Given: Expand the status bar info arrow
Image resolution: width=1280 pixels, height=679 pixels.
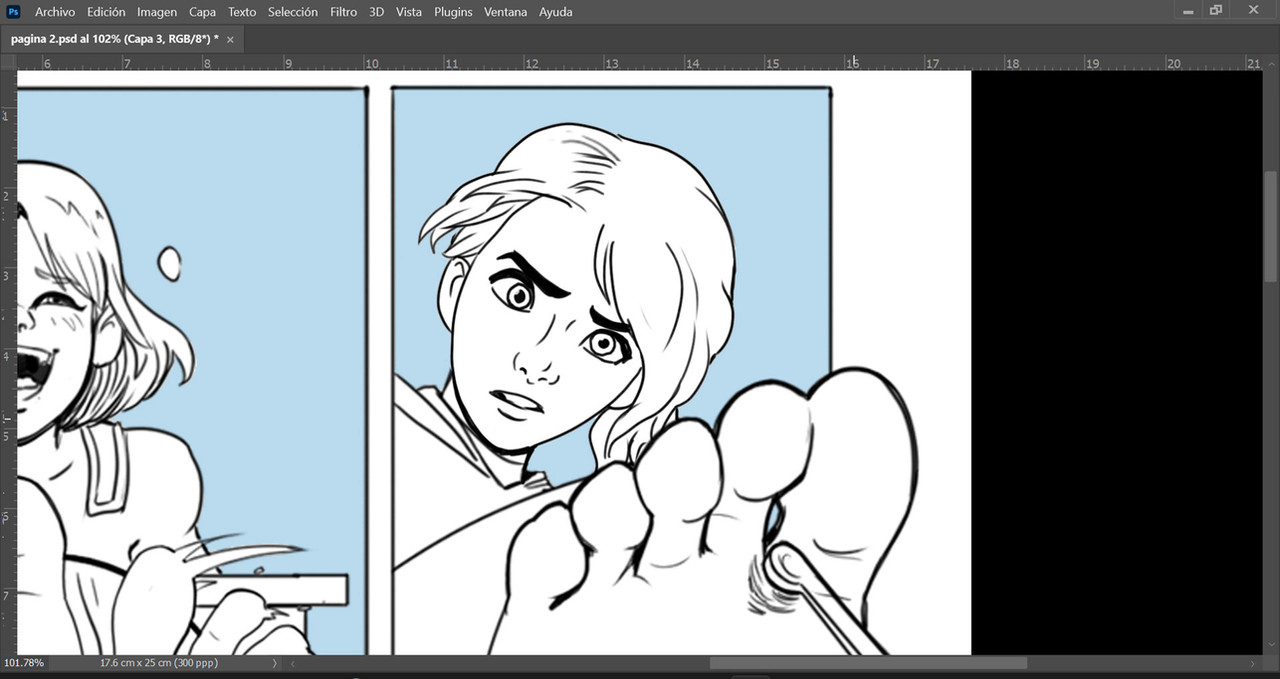Looking at the screenshot, I should (275, 663).
